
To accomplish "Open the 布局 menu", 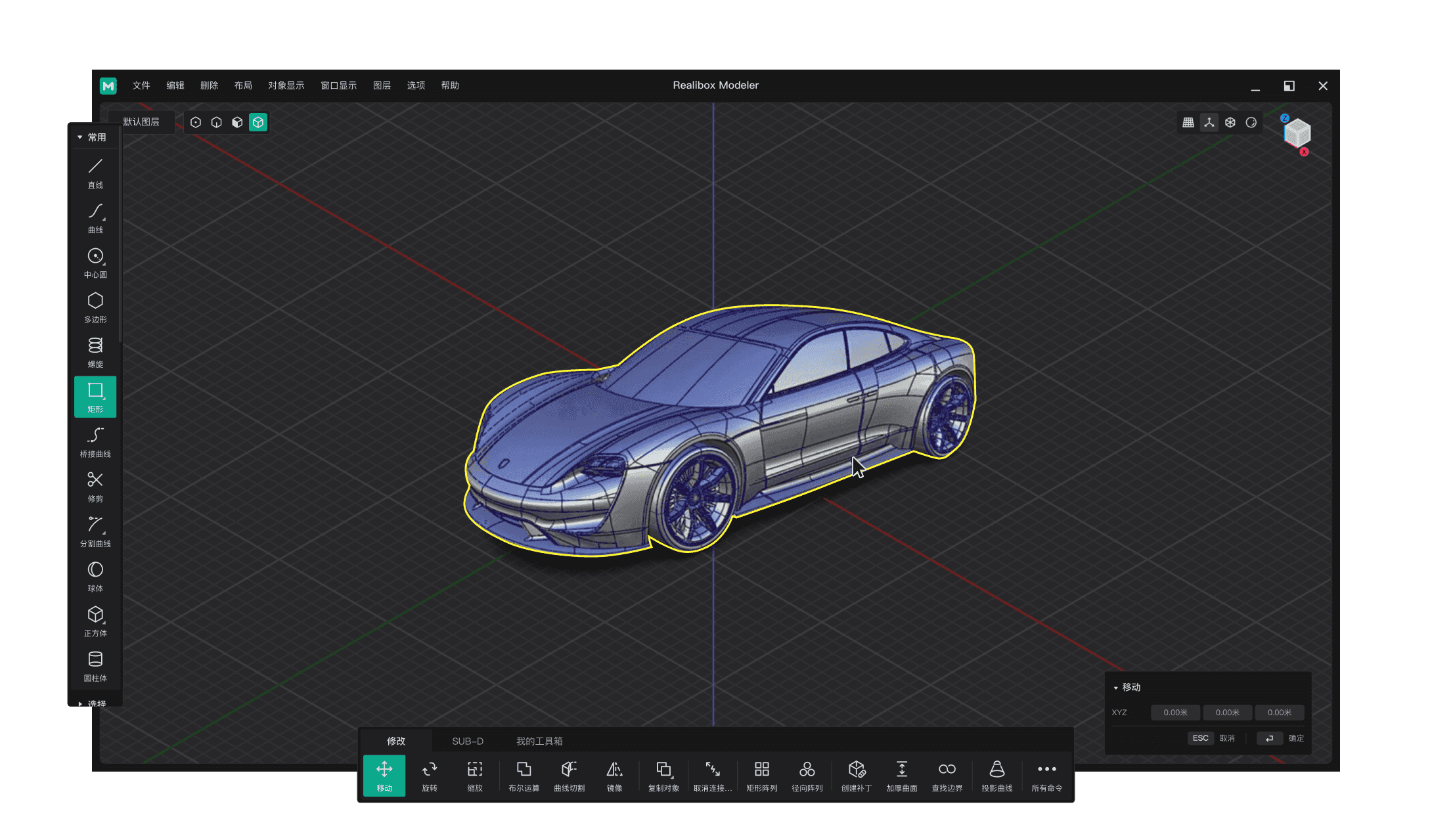I will coord(243,85).
